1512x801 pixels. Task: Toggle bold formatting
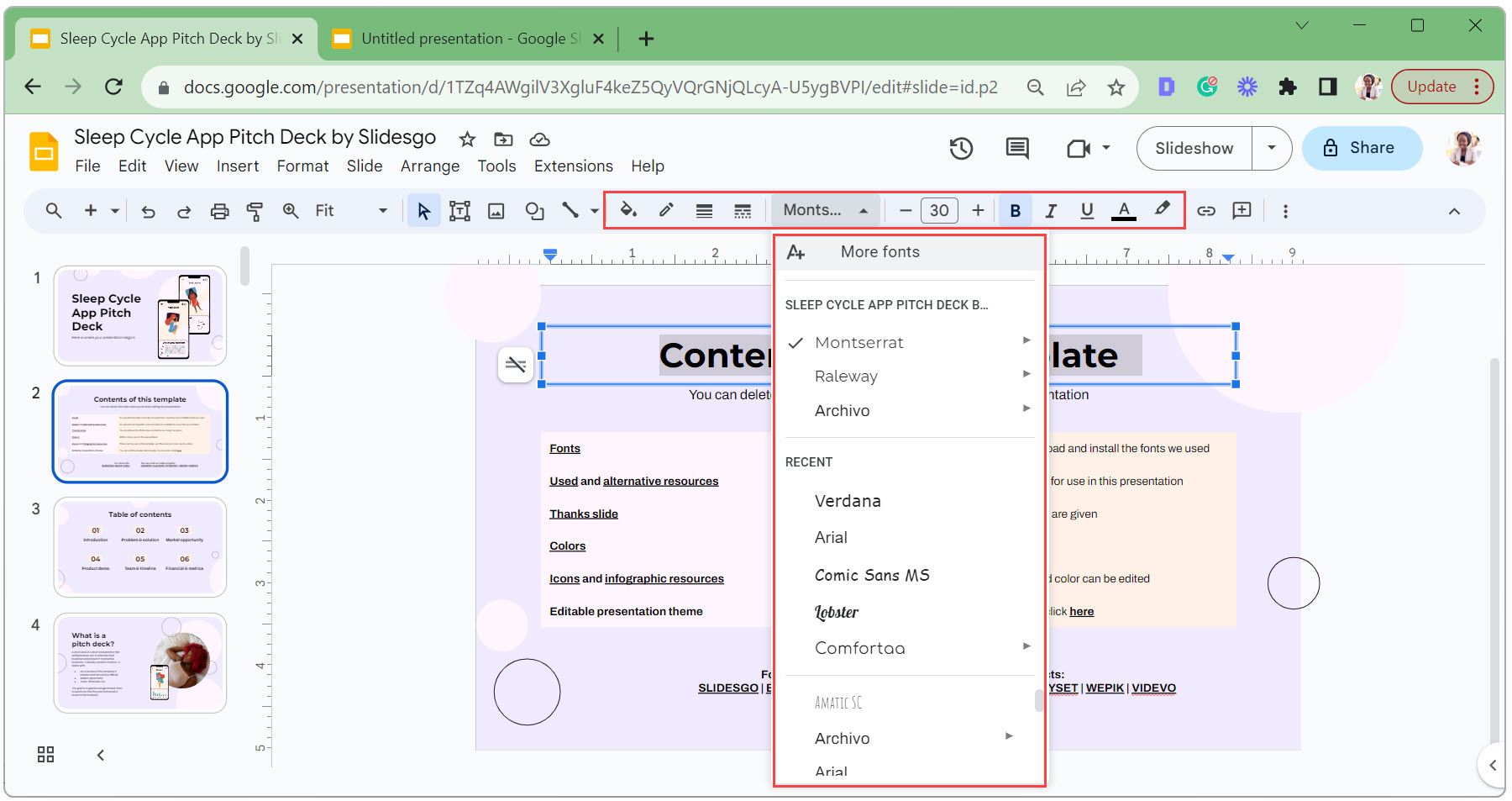(1015, 211)
